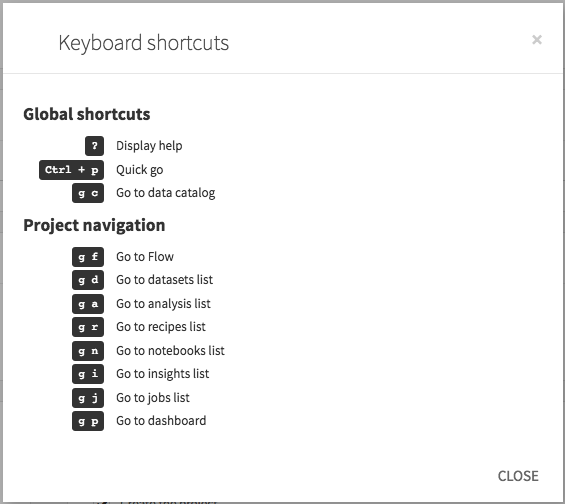
Task: Click the g j shortcut badge
Action: pos(88,398)
